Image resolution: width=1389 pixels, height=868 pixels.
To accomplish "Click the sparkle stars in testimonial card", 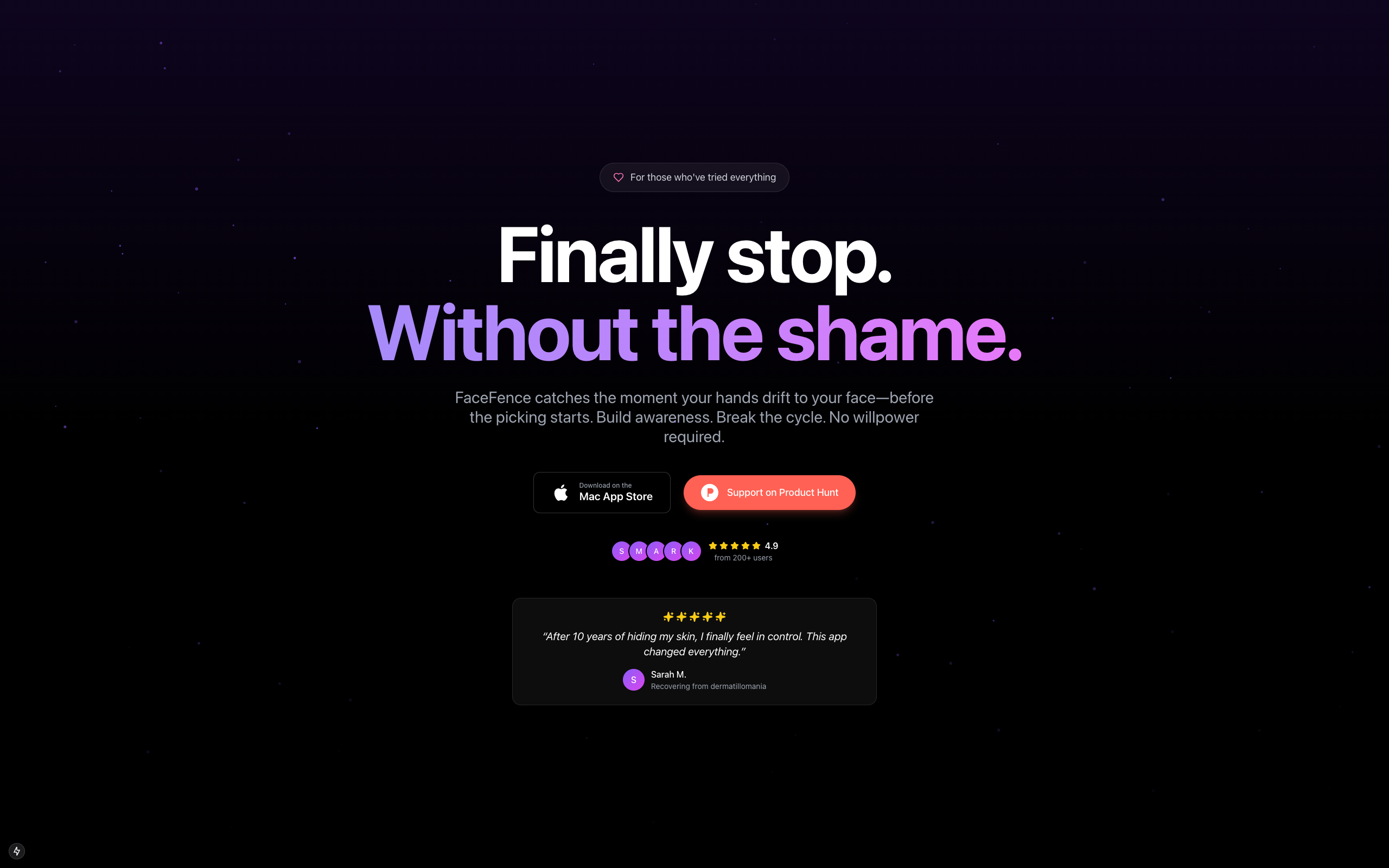I will pyautogui.click(x=694, y=617).
